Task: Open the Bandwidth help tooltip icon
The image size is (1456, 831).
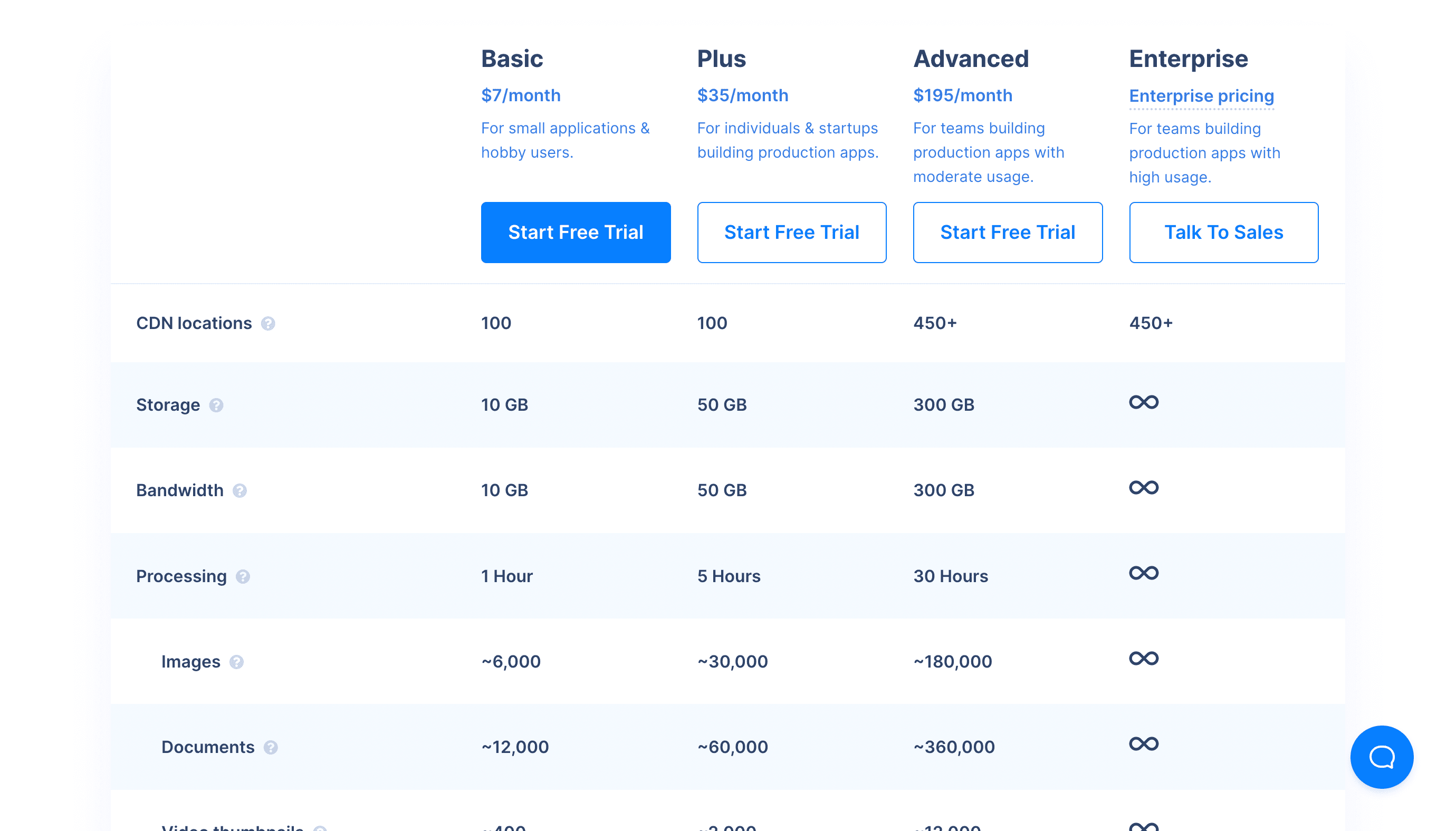Action: click(240, 491)
